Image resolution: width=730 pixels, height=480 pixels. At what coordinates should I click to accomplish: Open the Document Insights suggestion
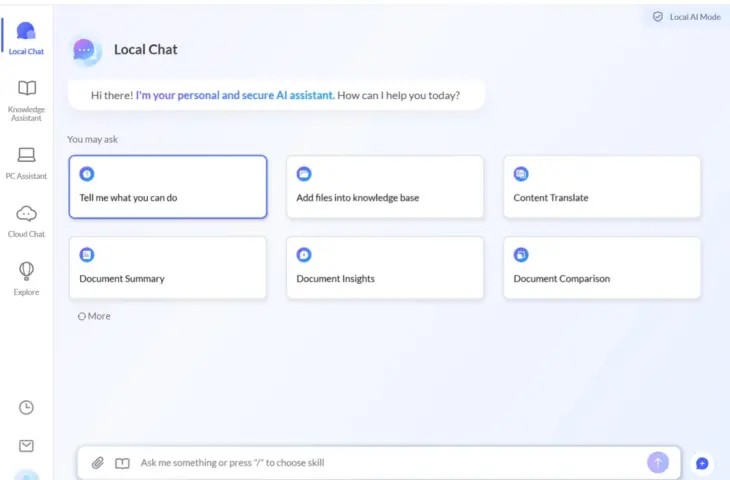click(385, 268)
